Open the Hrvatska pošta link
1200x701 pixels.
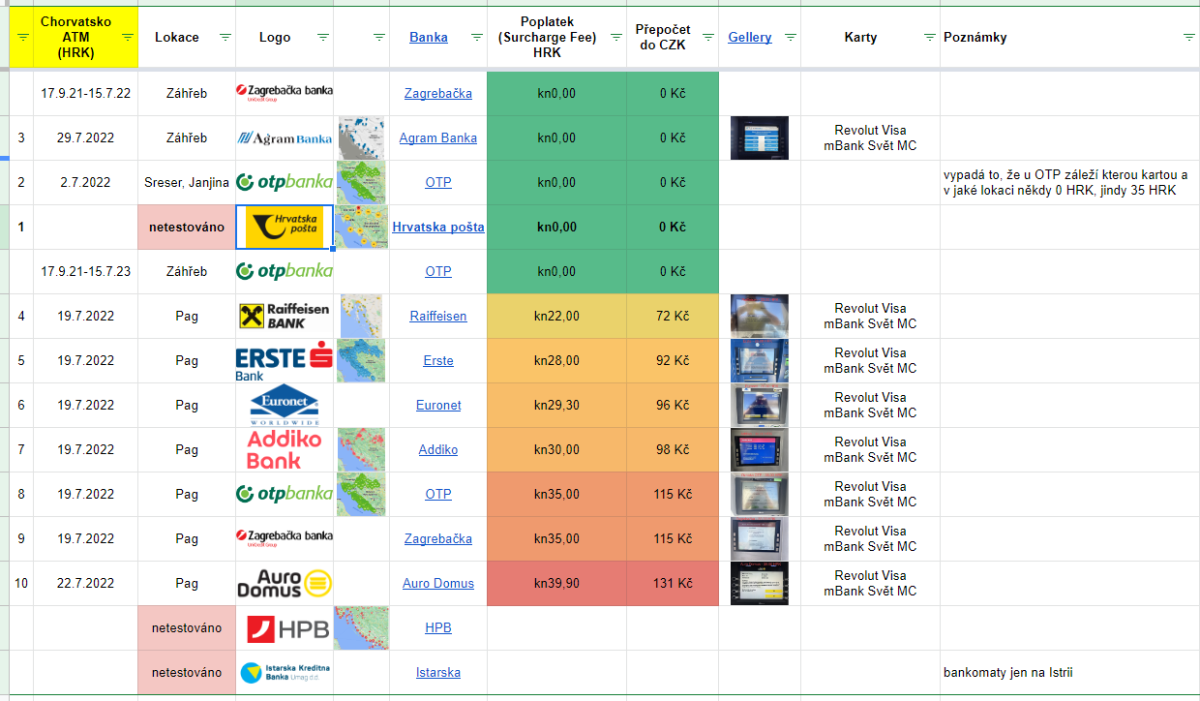tap(438, 227)
